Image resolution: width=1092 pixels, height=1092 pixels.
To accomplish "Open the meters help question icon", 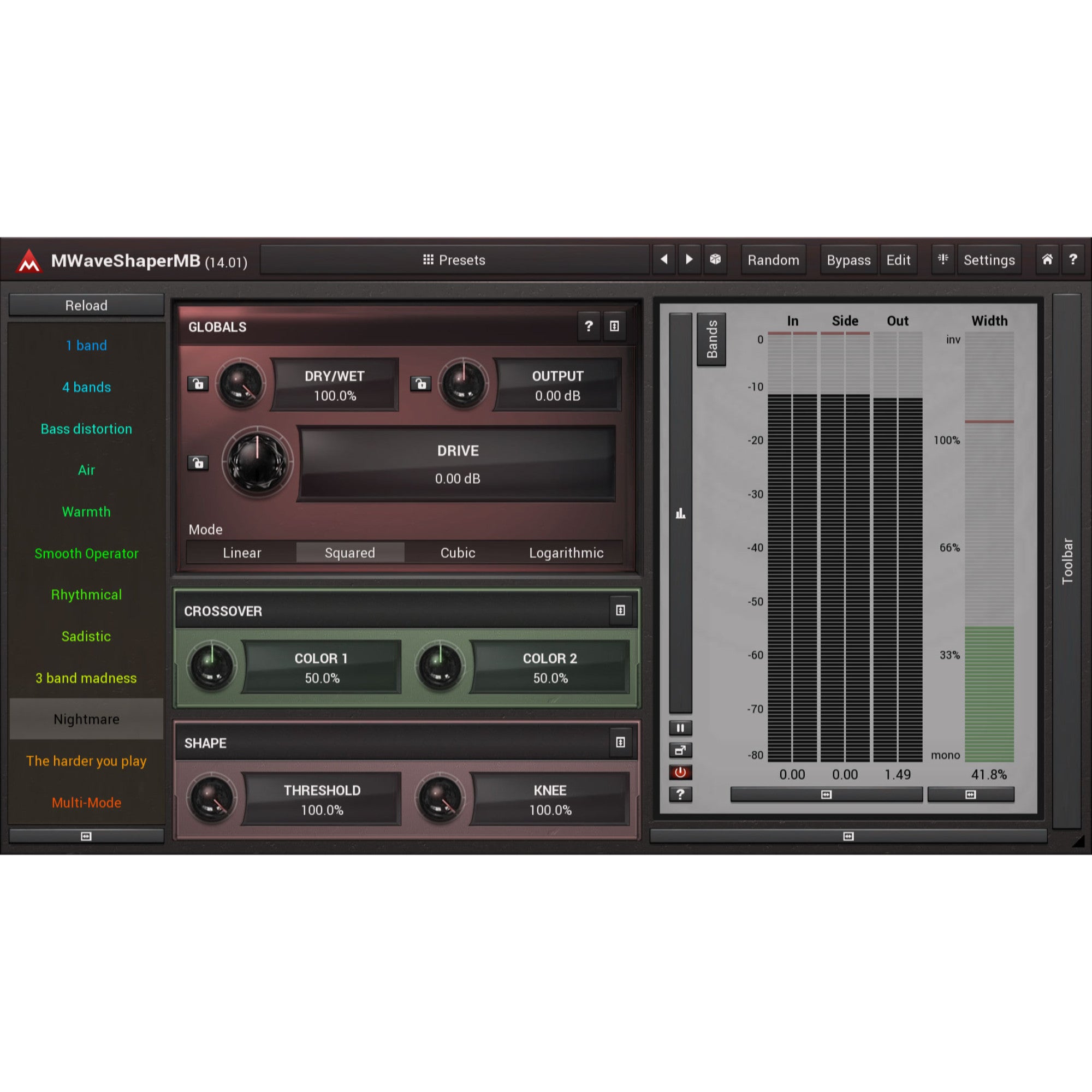I will click(x=680, y=794).
